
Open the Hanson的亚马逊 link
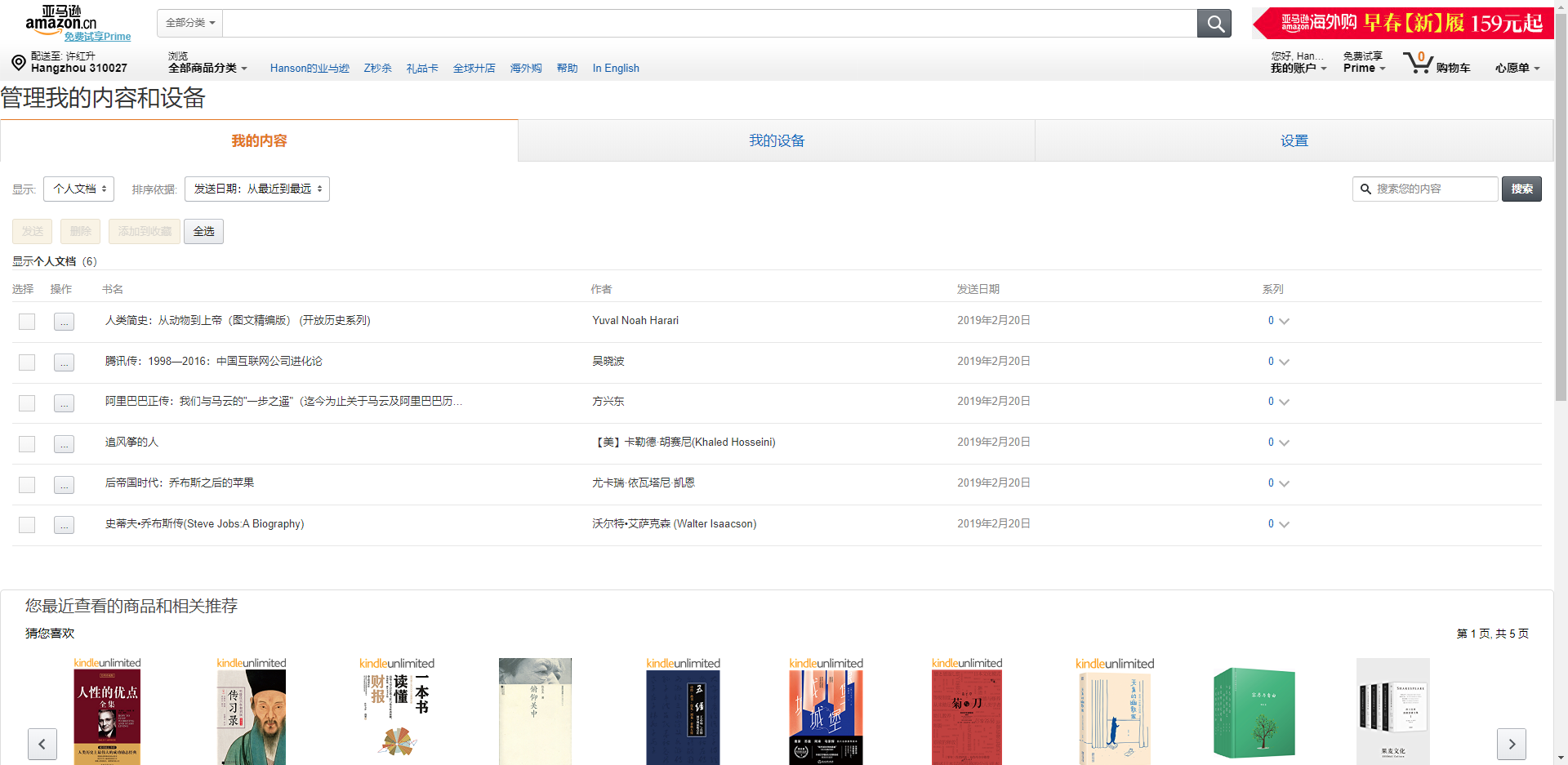coord(310,69)
